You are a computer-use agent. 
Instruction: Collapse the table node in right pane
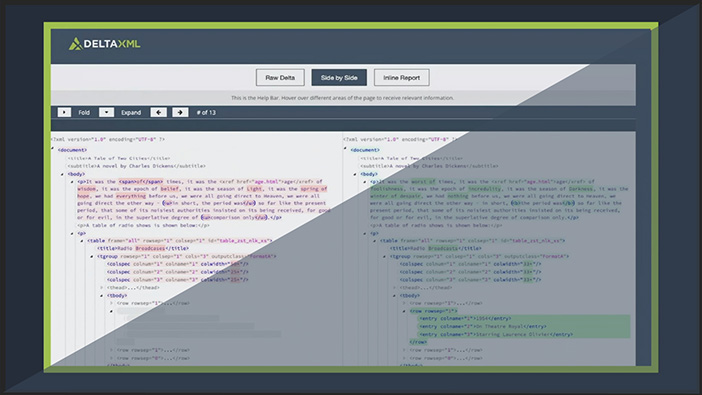(374, 241)
